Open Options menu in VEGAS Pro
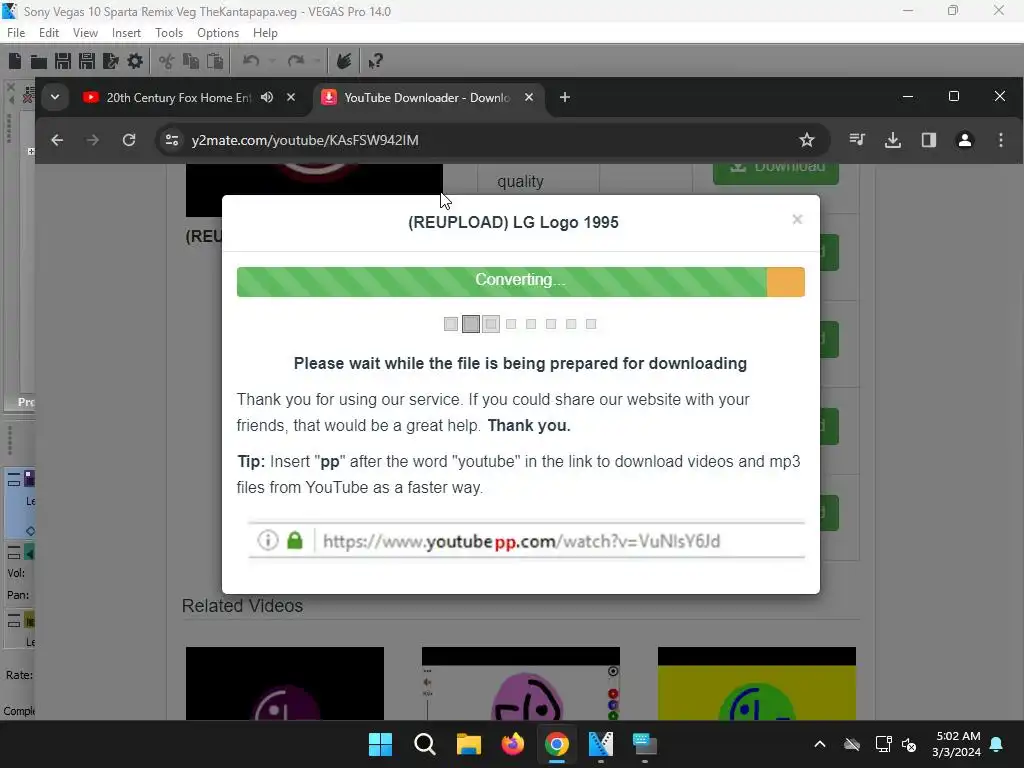Viewport: 1024px width, 768px height. [x=218, y=33]
